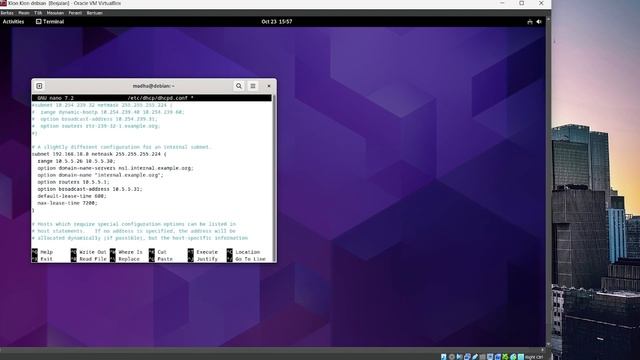Click the nano Exit shortcut label
The height and width of the screenshot is (360, 640).
(x=47, y=259)
